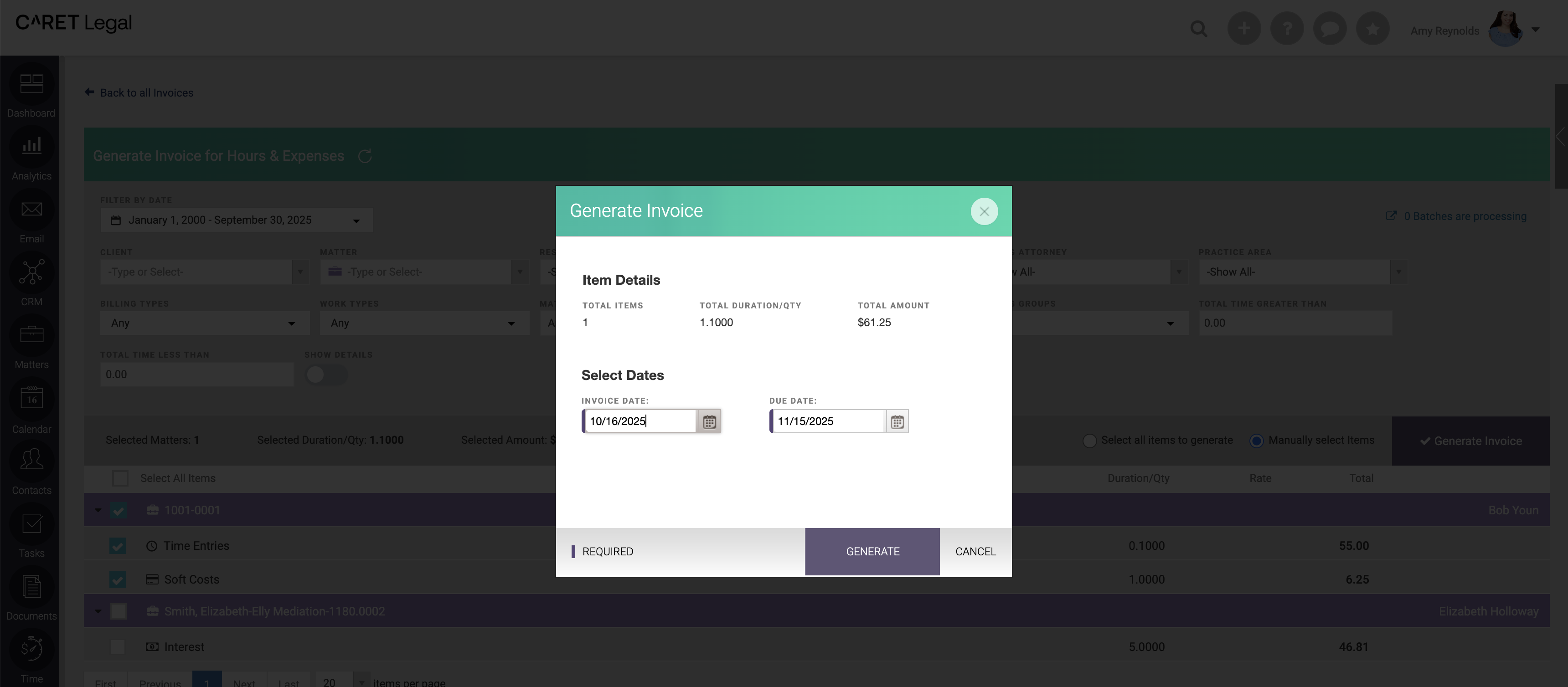Click Amy Reynolds profile avatar
This screenshot has width=1568, height=687.
[1505, 29]
